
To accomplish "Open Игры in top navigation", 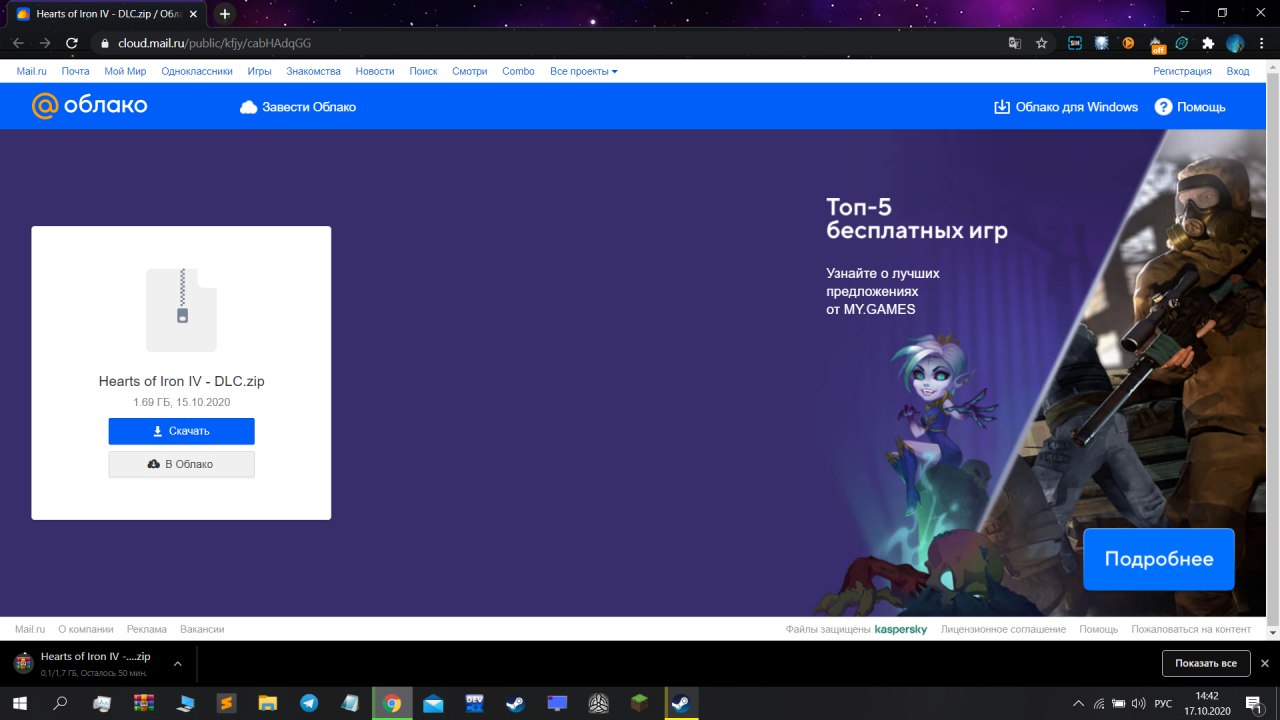I will [259, 71].
